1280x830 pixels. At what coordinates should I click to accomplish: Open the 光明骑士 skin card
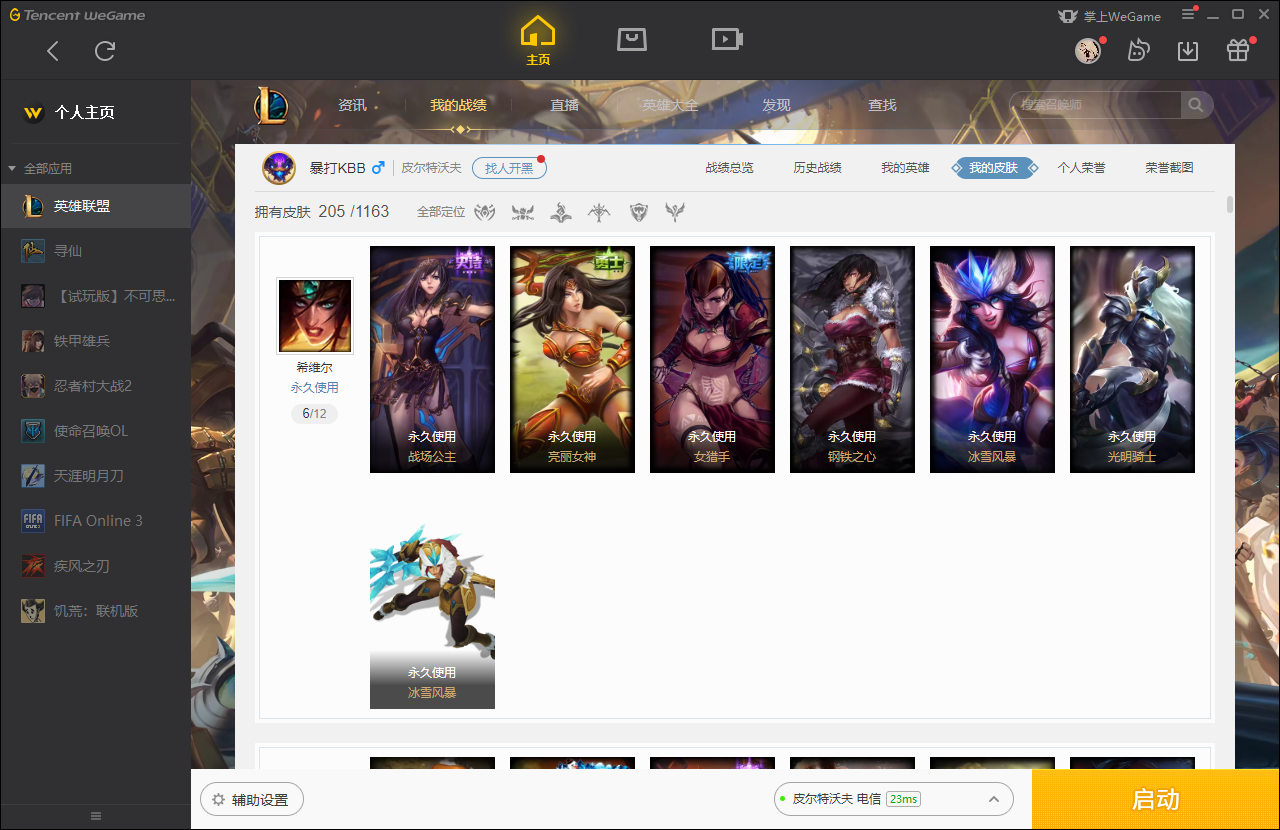(1132, 359)
